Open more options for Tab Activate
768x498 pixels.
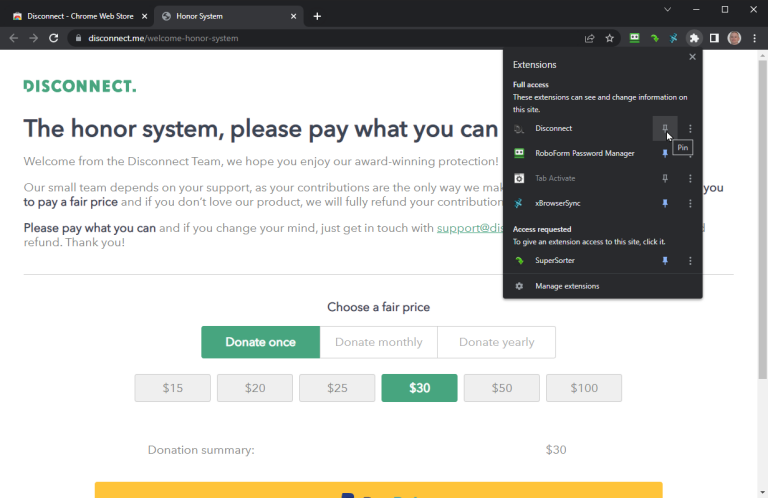(690, 178)
